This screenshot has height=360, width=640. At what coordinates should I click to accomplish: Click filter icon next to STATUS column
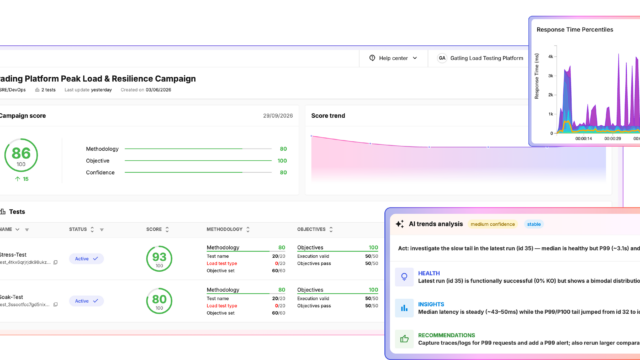click(102, 229)
